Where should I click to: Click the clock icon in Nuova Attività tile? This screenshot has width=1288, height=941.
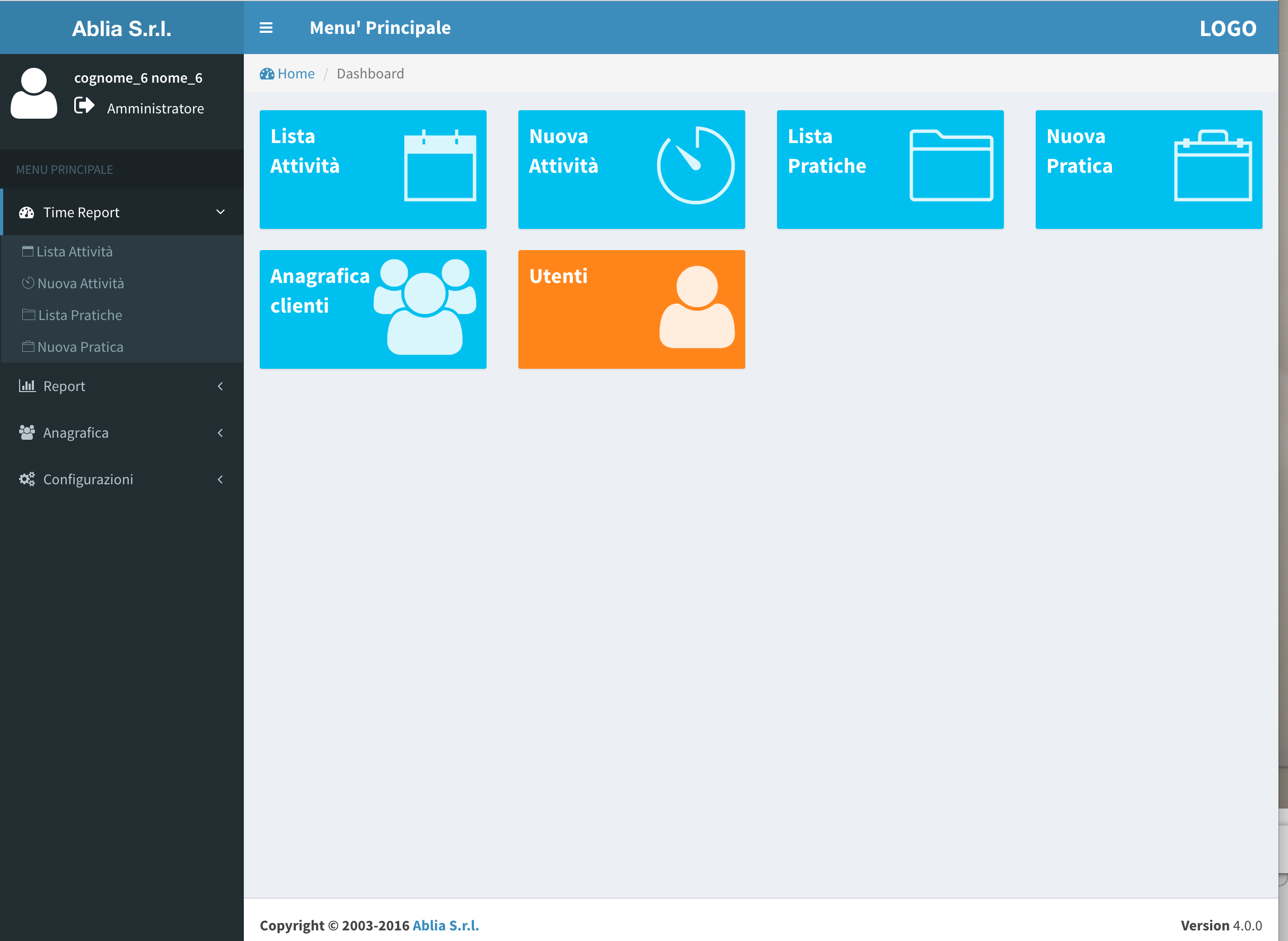[x=695, y=166]
